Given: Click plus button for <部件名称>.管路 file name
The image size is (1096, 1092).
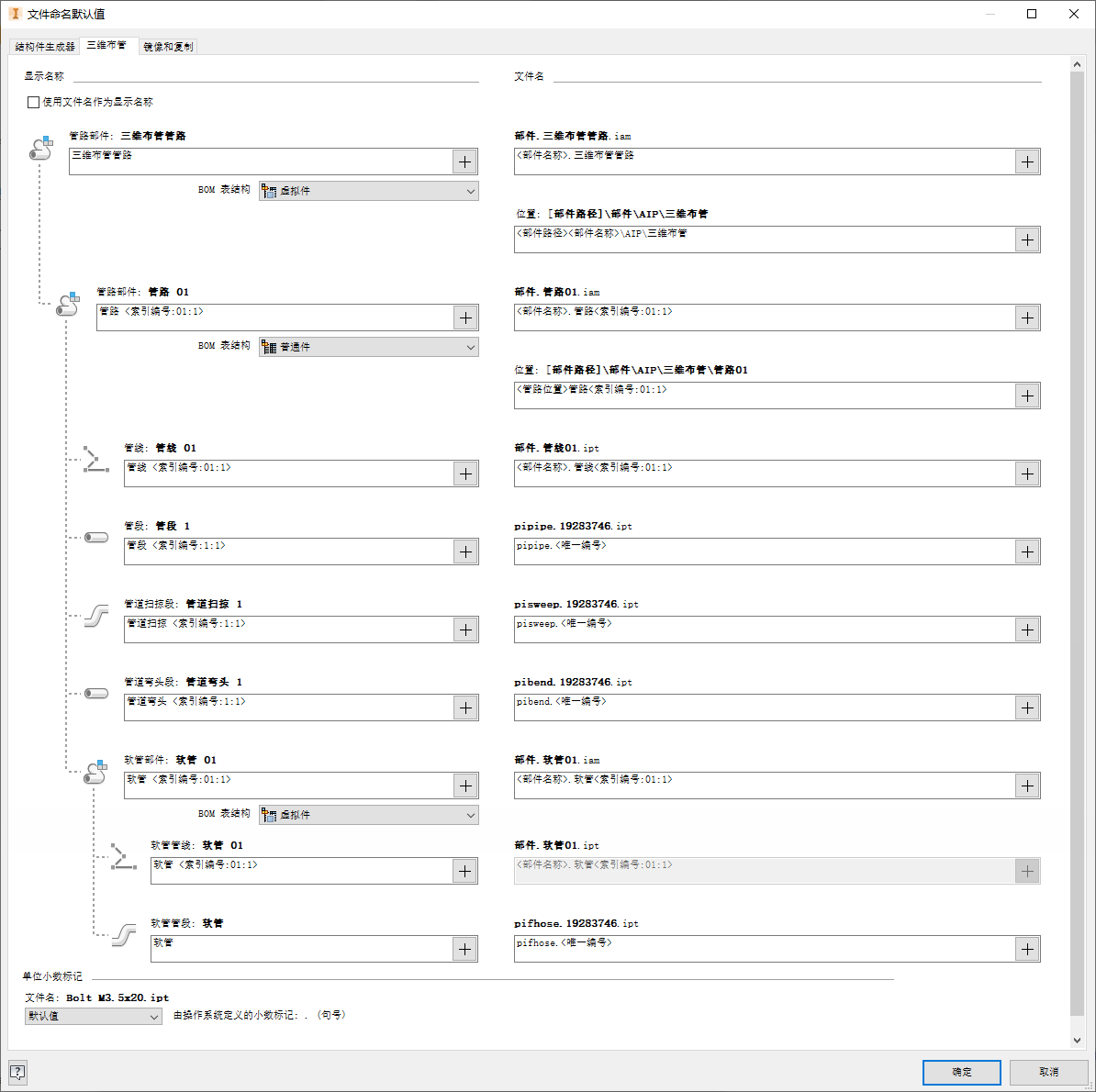Looking at the screenshot, I should coord(1027,318).
